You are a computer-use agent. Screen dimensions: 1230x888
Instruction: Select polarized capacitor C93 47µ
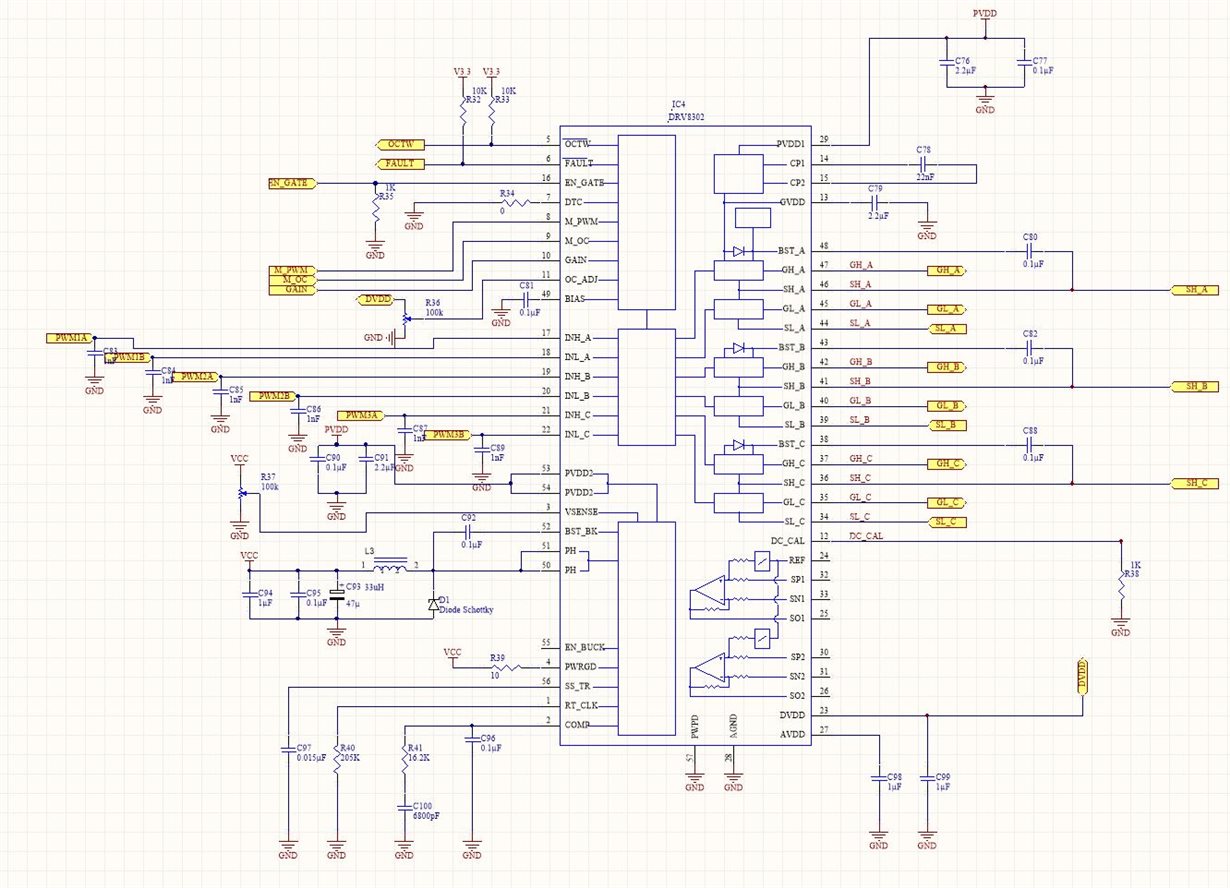click(x=337, y=596)
